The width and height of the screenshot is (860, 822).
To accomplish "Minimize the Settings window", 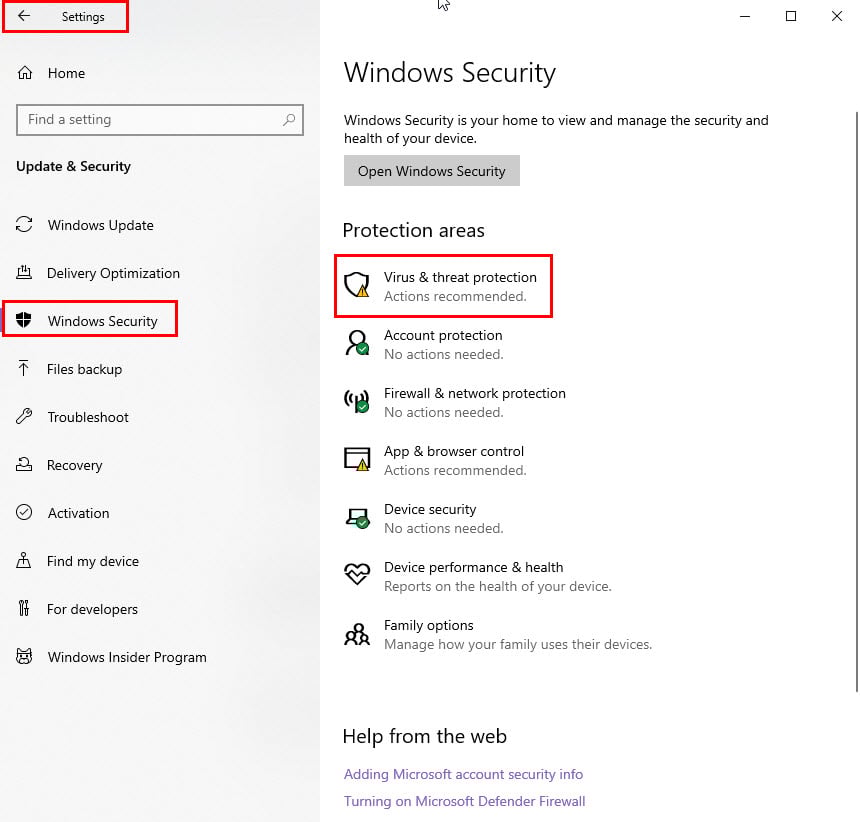I will 744,16.
